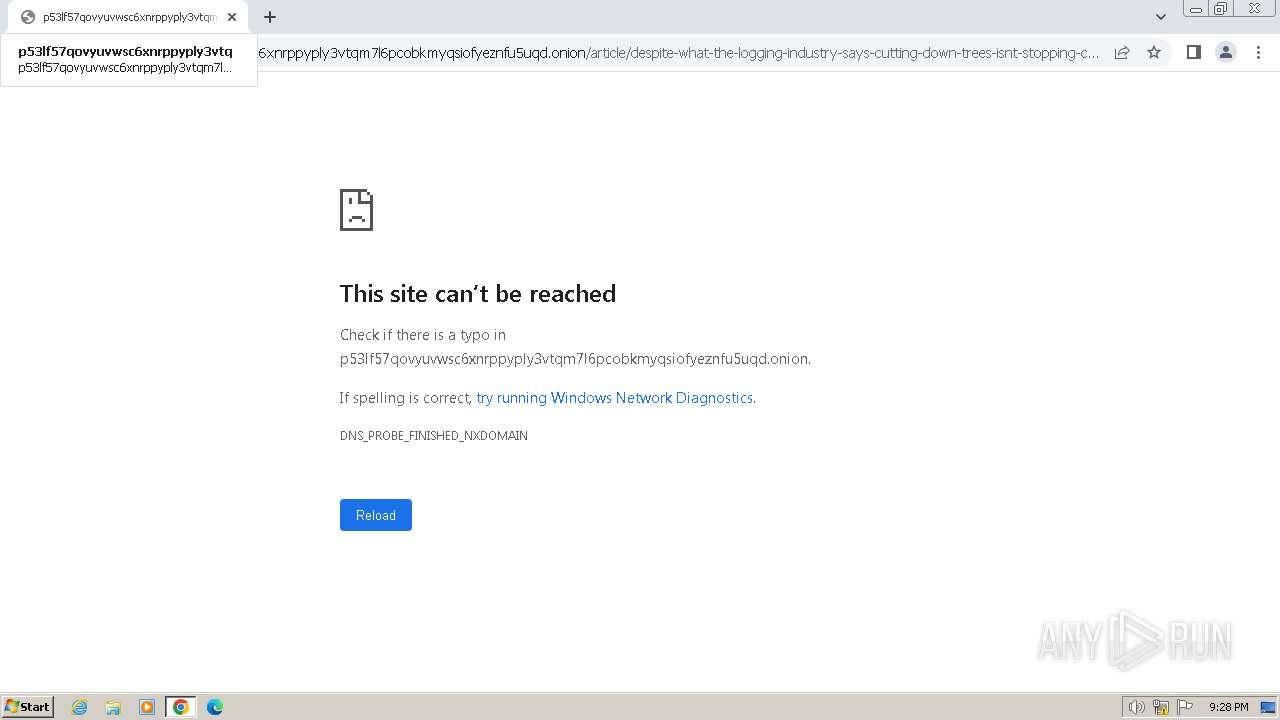
Task: Switch to Chrome taskbar icon
Action: click(181, 707)
